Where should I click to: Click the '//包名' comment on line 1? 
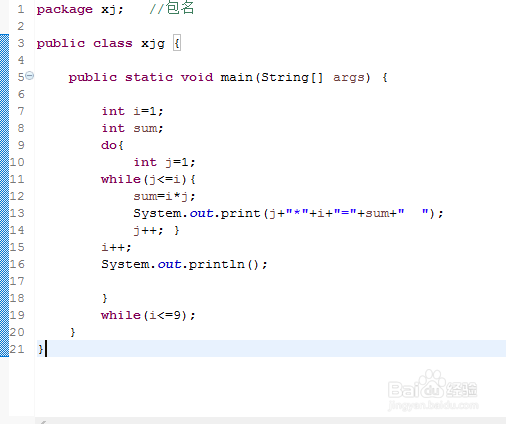pyautogui.click(x=171, y=8)
